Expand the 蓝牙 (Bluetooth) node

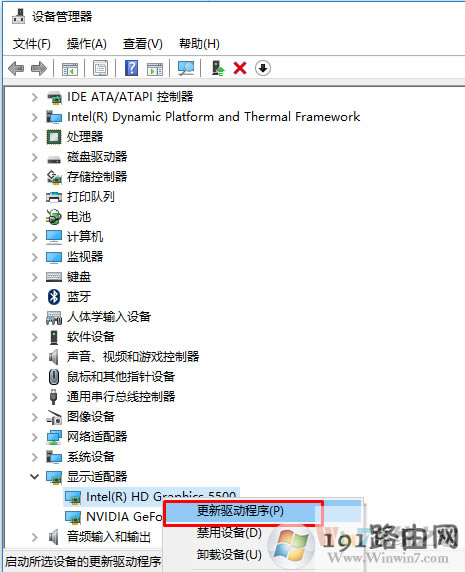point(34,297)
